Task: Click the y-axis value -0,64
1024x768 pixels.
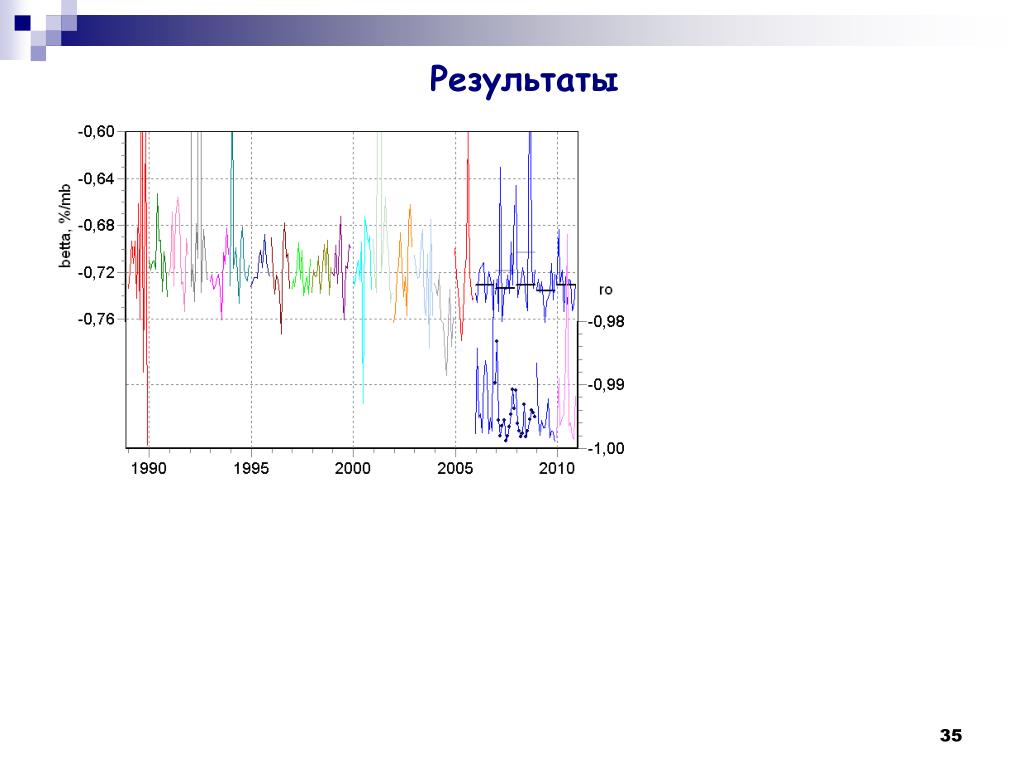Action: pos(96,179)
